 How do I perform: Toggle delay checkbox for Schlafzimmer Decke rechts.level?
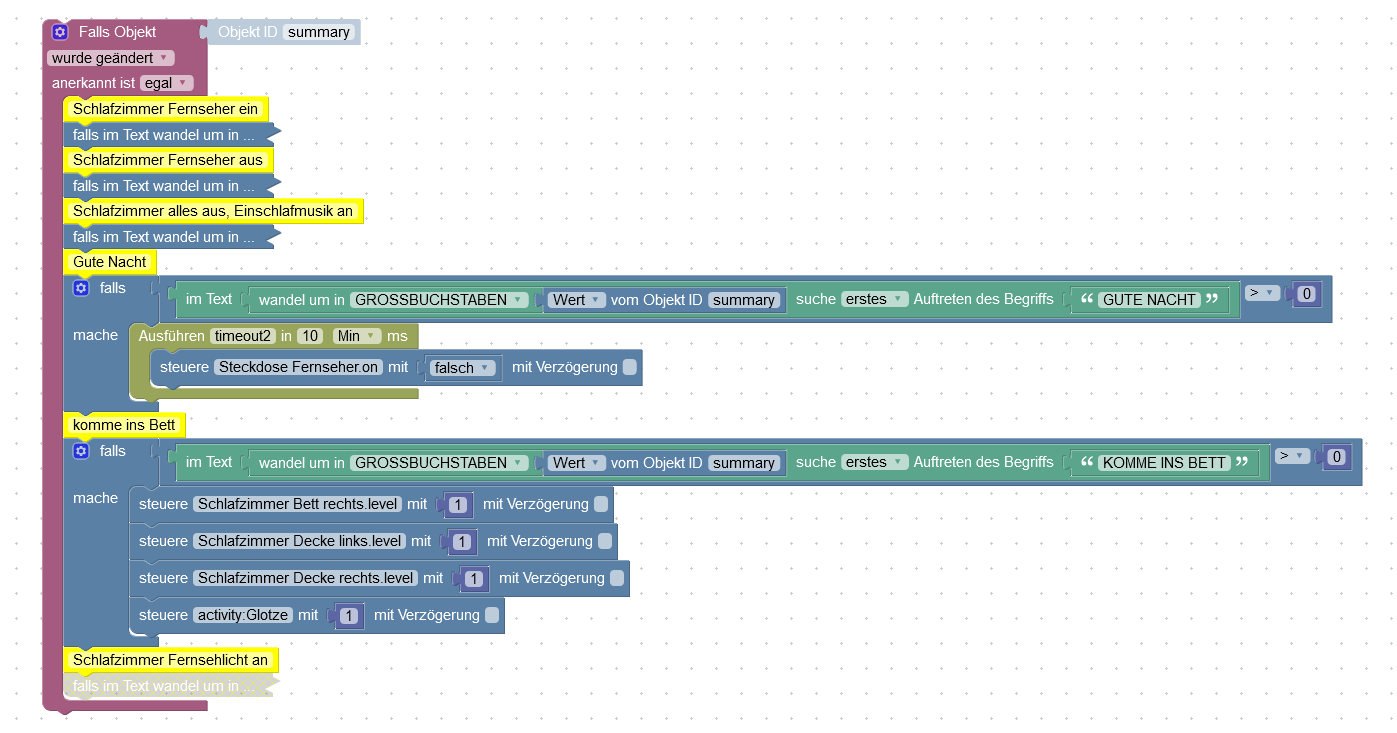click(x=617, y=578)
